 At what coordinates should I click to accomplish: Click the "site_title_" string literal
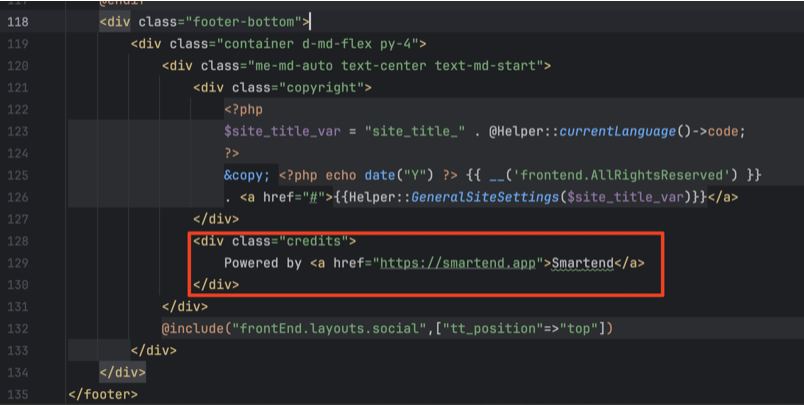tap(415, 132)
